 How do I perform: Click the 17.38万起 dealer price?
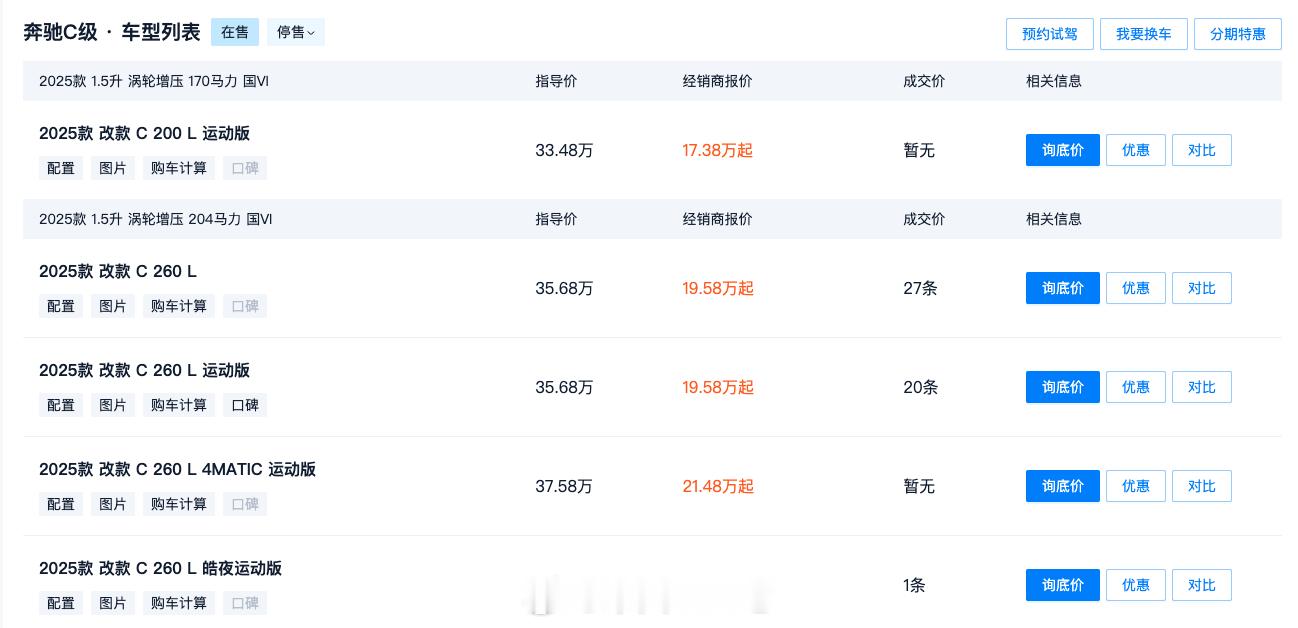pos(718,150)
